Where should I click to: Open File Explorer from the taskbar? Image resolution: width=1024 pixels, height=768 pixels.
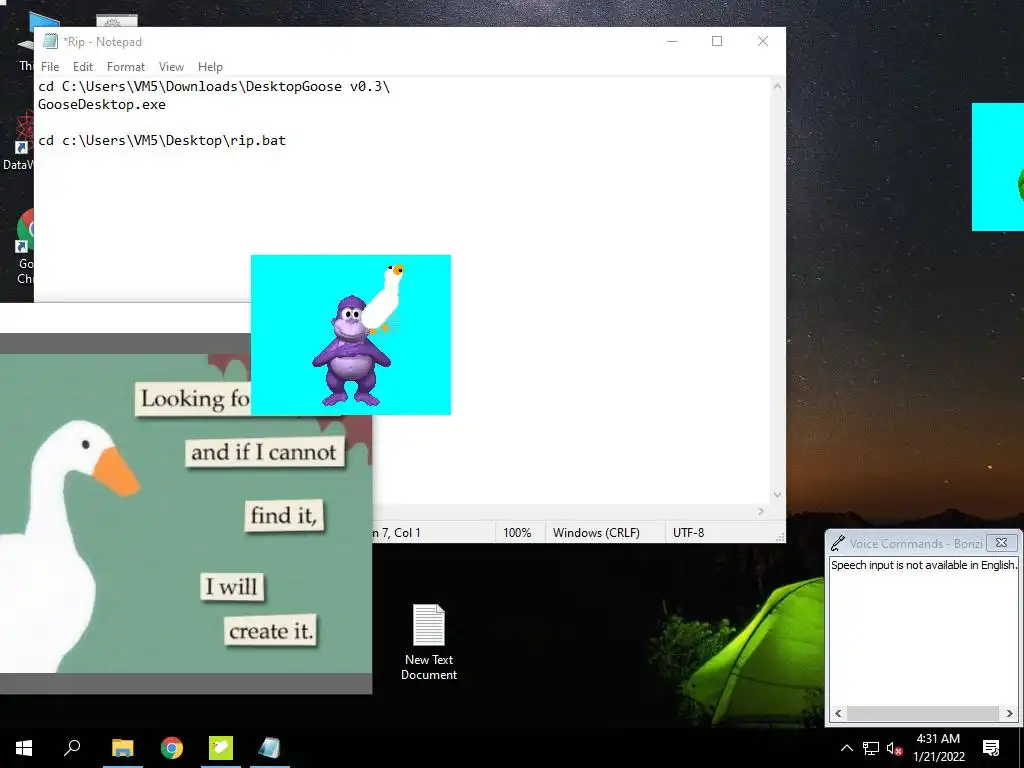pyautogui.click(x=122, y=748)
